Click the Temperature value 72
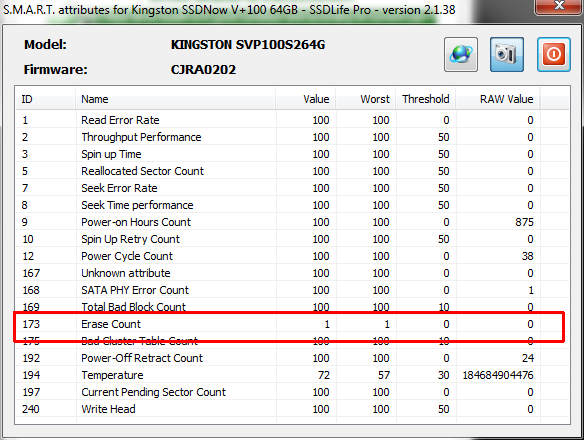 (x=324, y=375)
